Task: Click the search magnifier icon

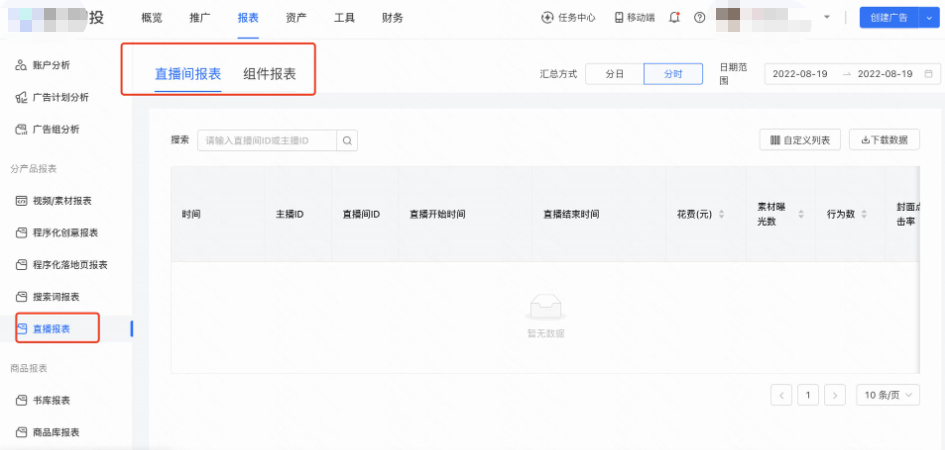Action: tap(347, 140)
